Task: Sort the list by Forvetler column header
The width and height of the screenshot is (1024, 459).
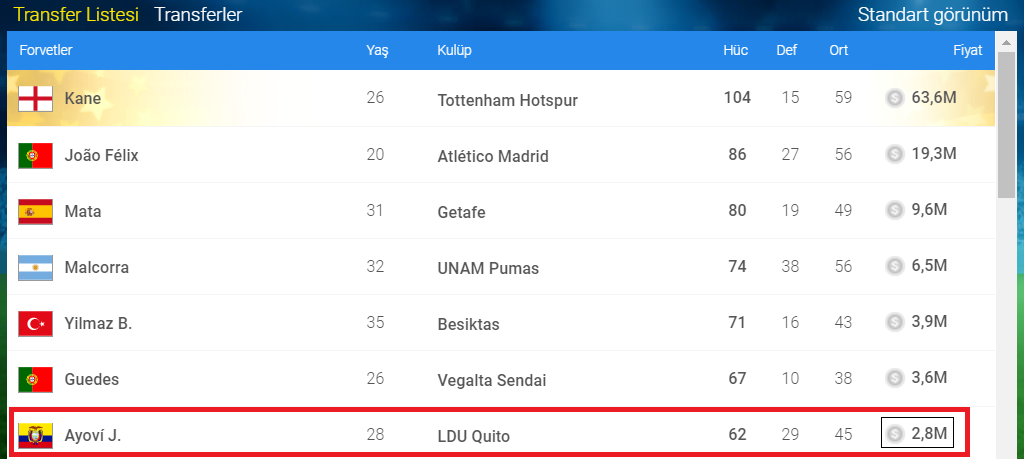Action: point(46,50)
